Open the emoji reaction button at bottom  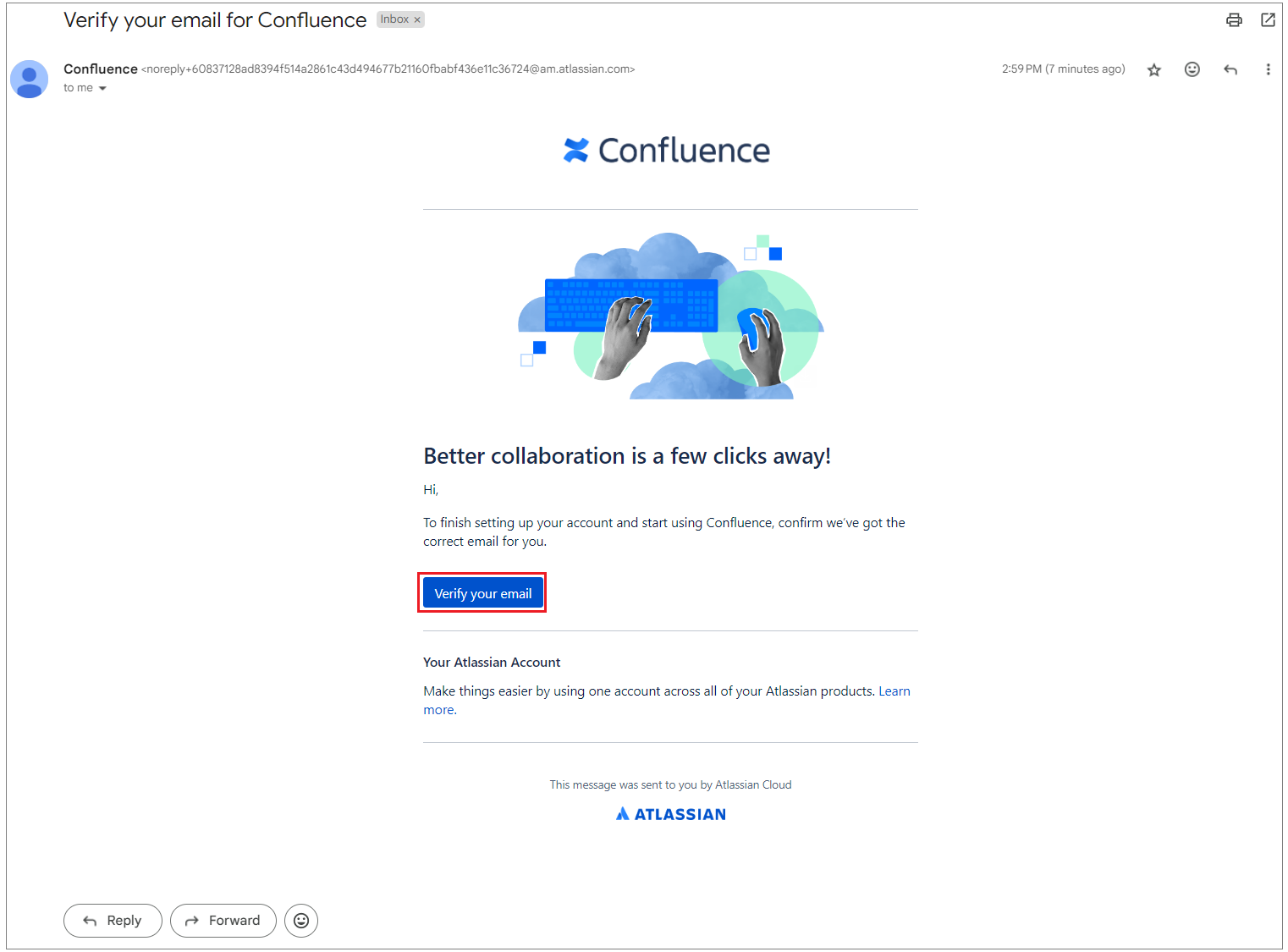[x=301, y=921]
